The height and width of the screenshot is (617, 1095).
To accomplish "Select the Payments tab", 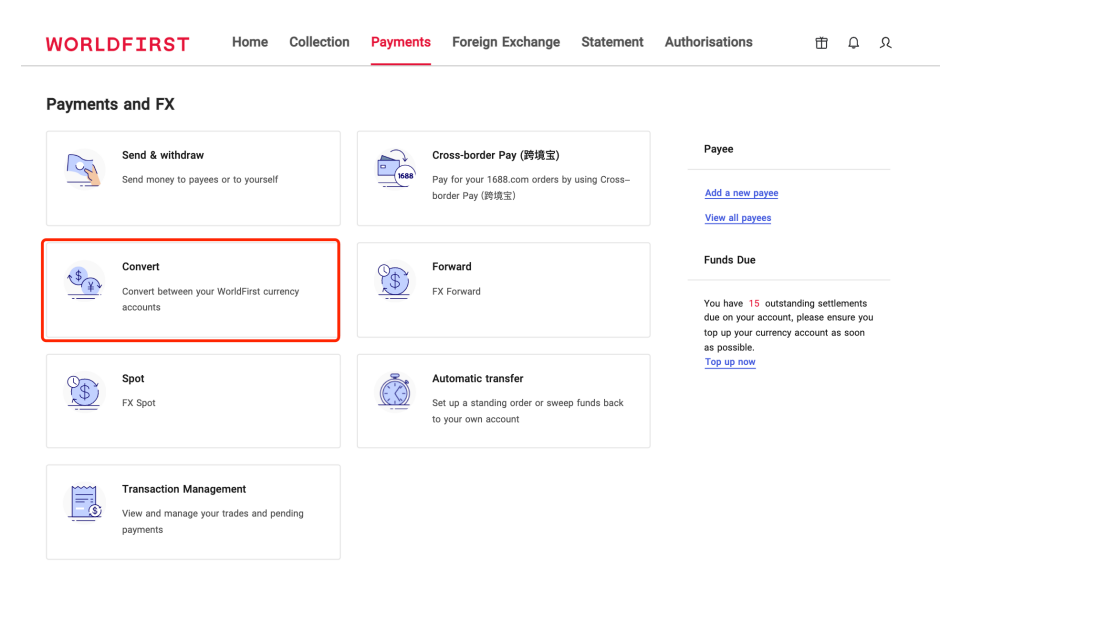I will click(400, 42).
